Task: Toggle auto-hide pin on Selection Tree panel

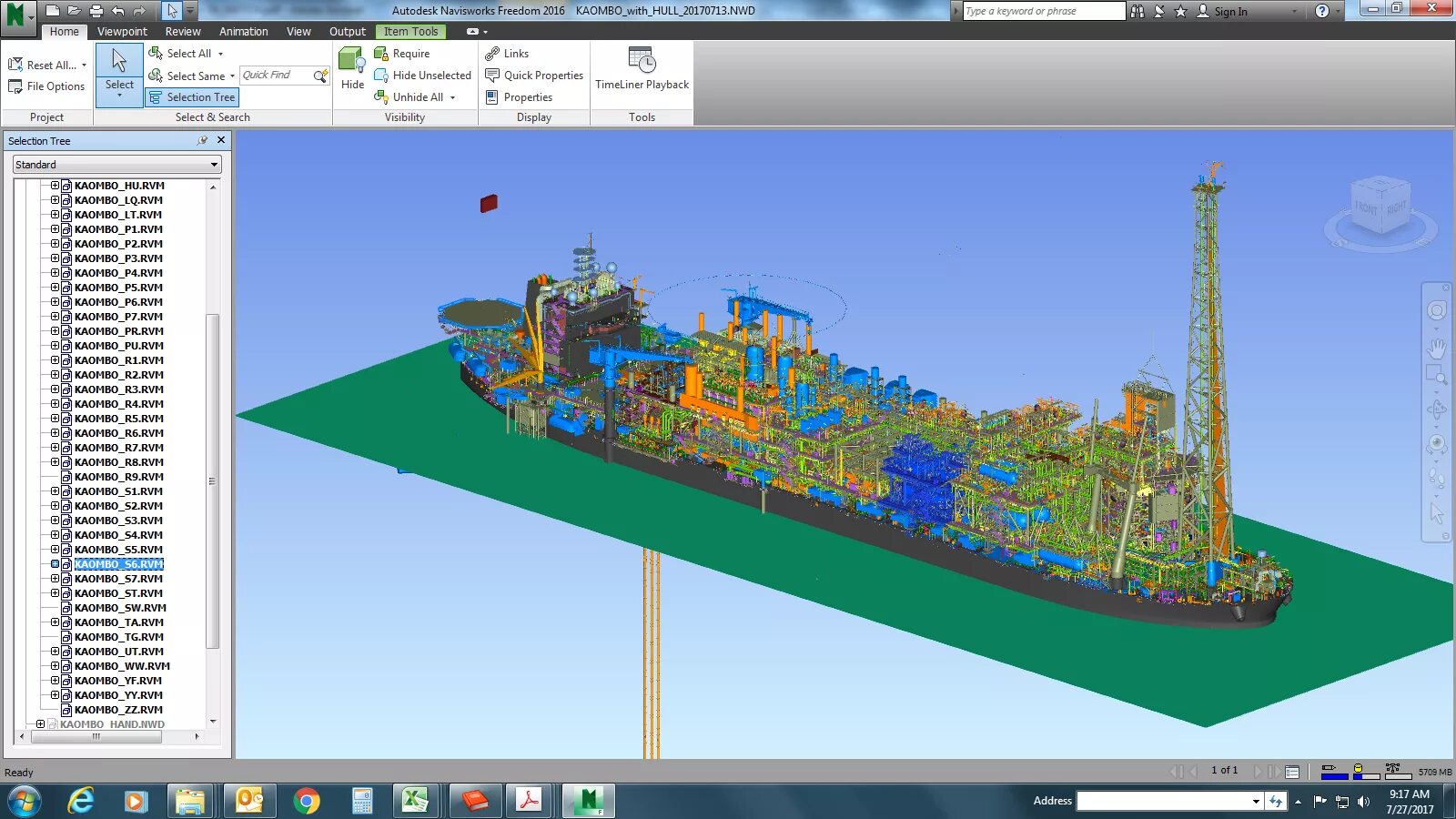Action: [x=202, y=140]
